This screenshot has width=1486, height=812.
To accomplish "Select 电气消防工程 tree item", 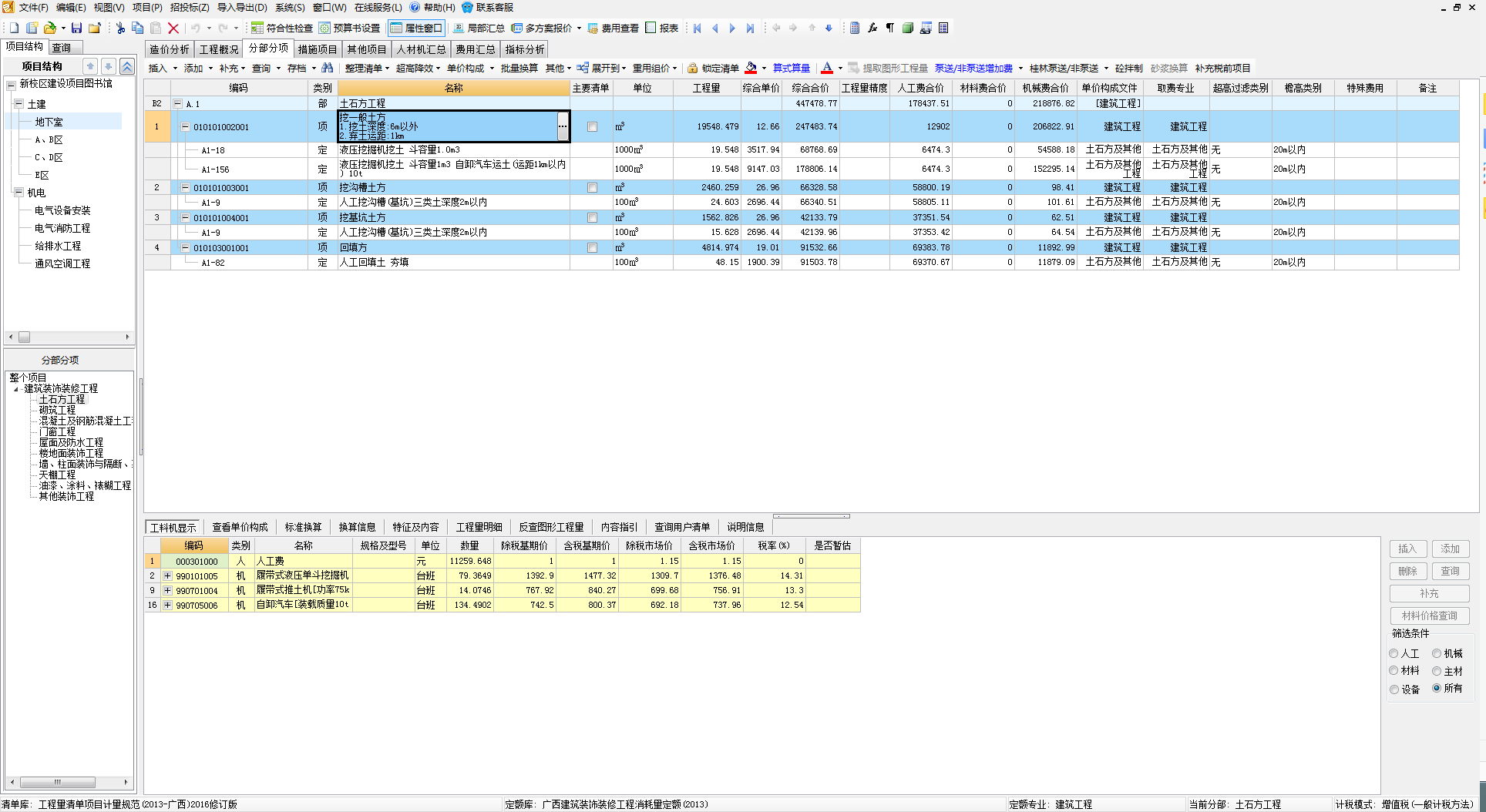I will [x=62, y=229].
